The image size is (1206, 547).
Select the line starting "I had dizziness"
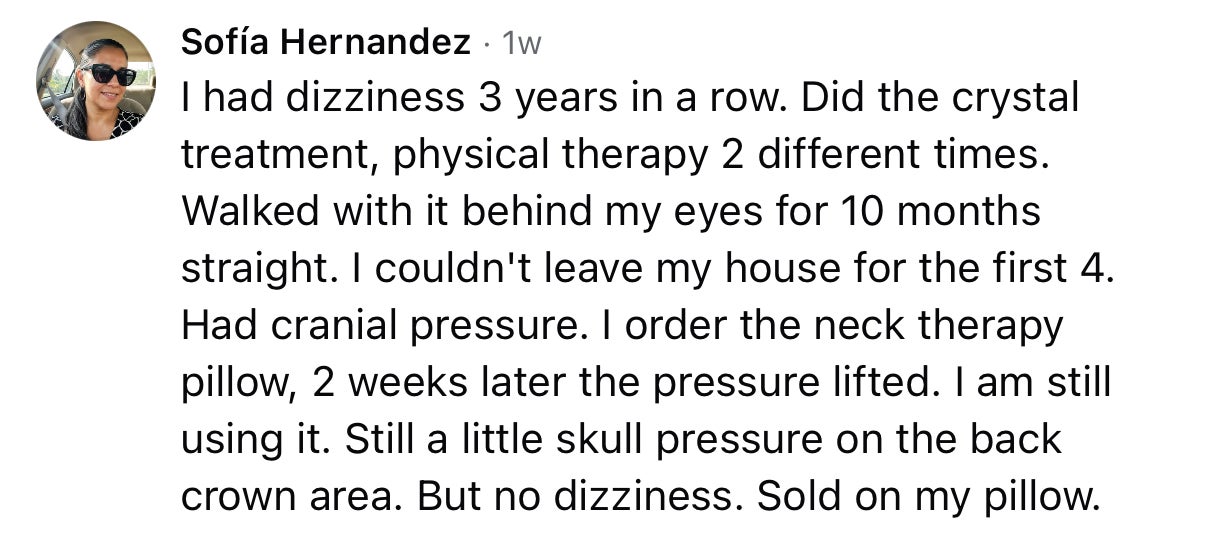coord(630,98)
